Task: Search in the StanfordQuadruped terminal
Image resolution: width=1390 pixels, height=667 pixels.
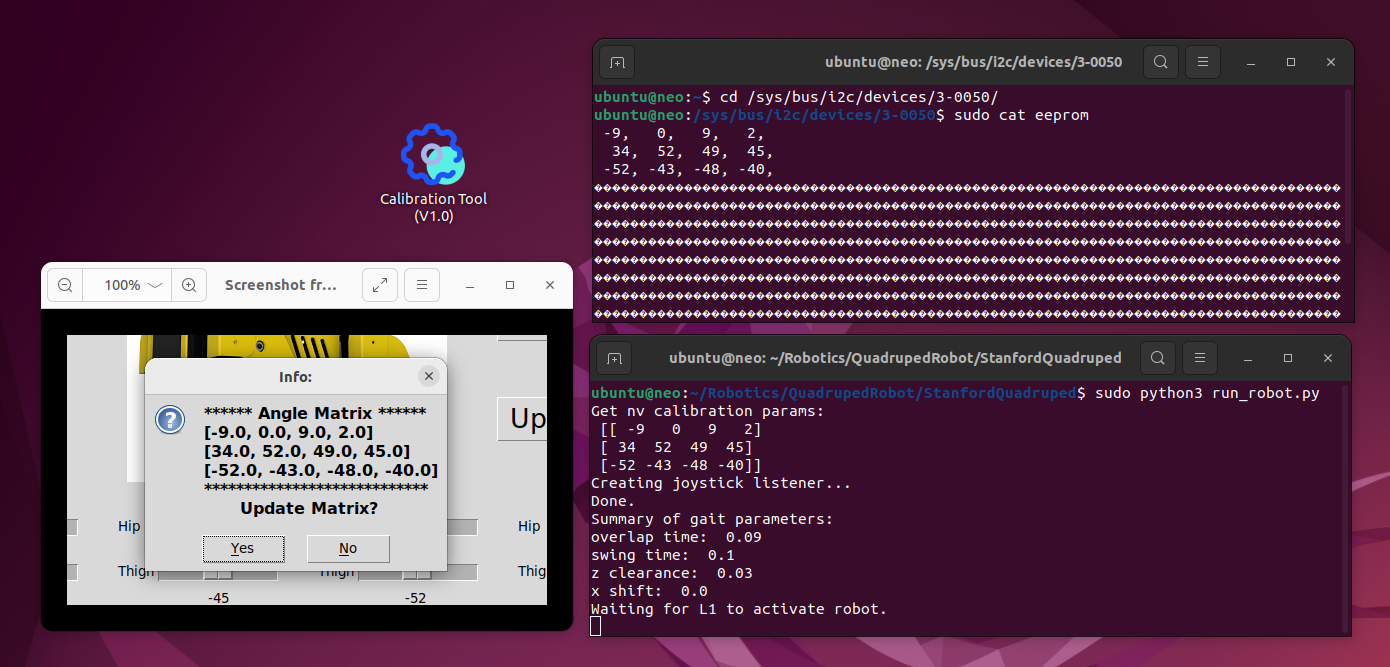Action: point(1157,357)
